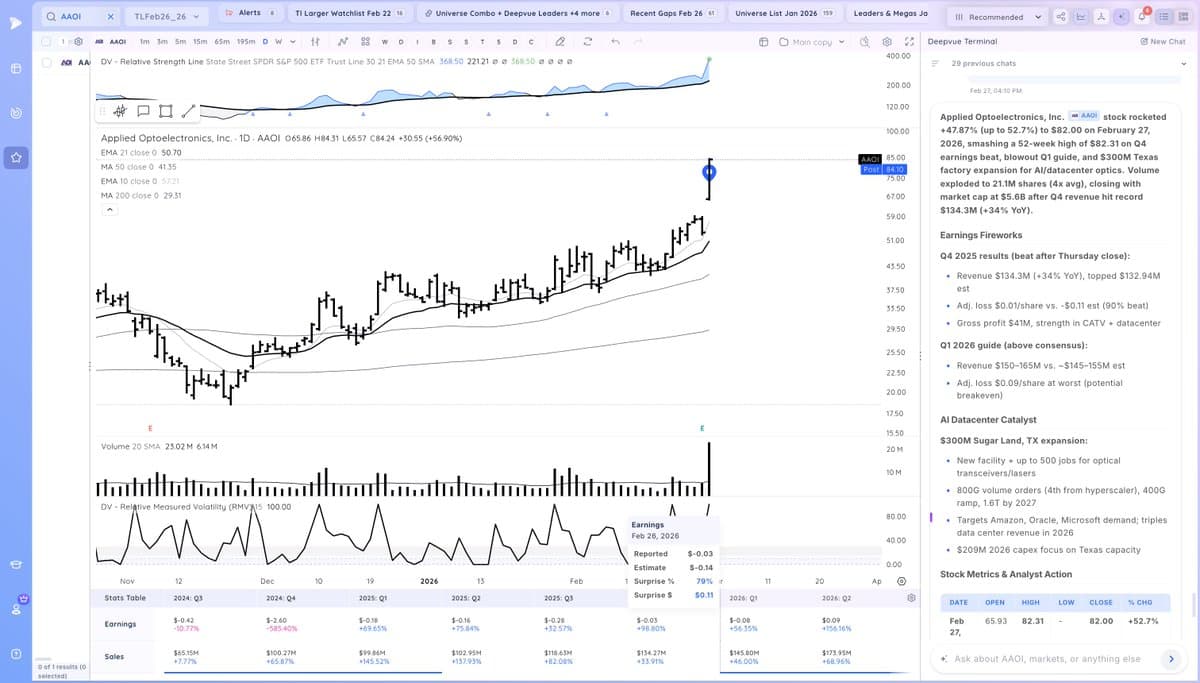Click the share nodes icon in the toolbar
The width and height of the screenshot is (1200, 683).
[x=1061, y=16]
